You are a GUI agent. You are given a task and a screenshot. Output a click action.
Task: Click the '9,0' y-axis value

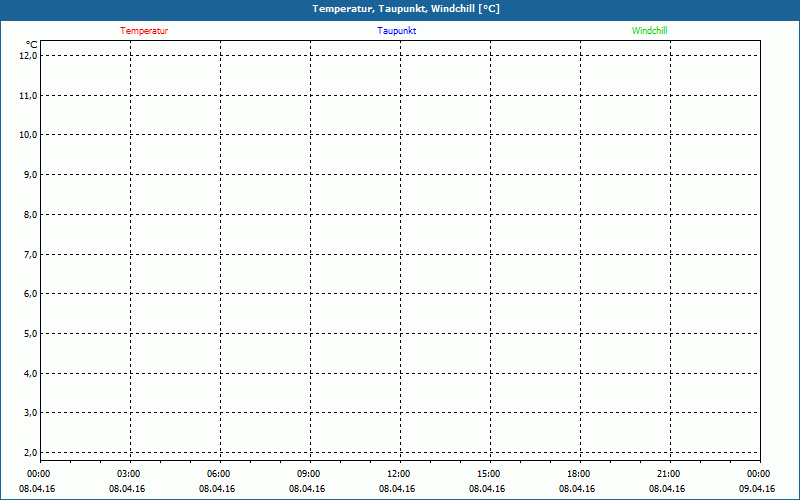coord(30,174)
